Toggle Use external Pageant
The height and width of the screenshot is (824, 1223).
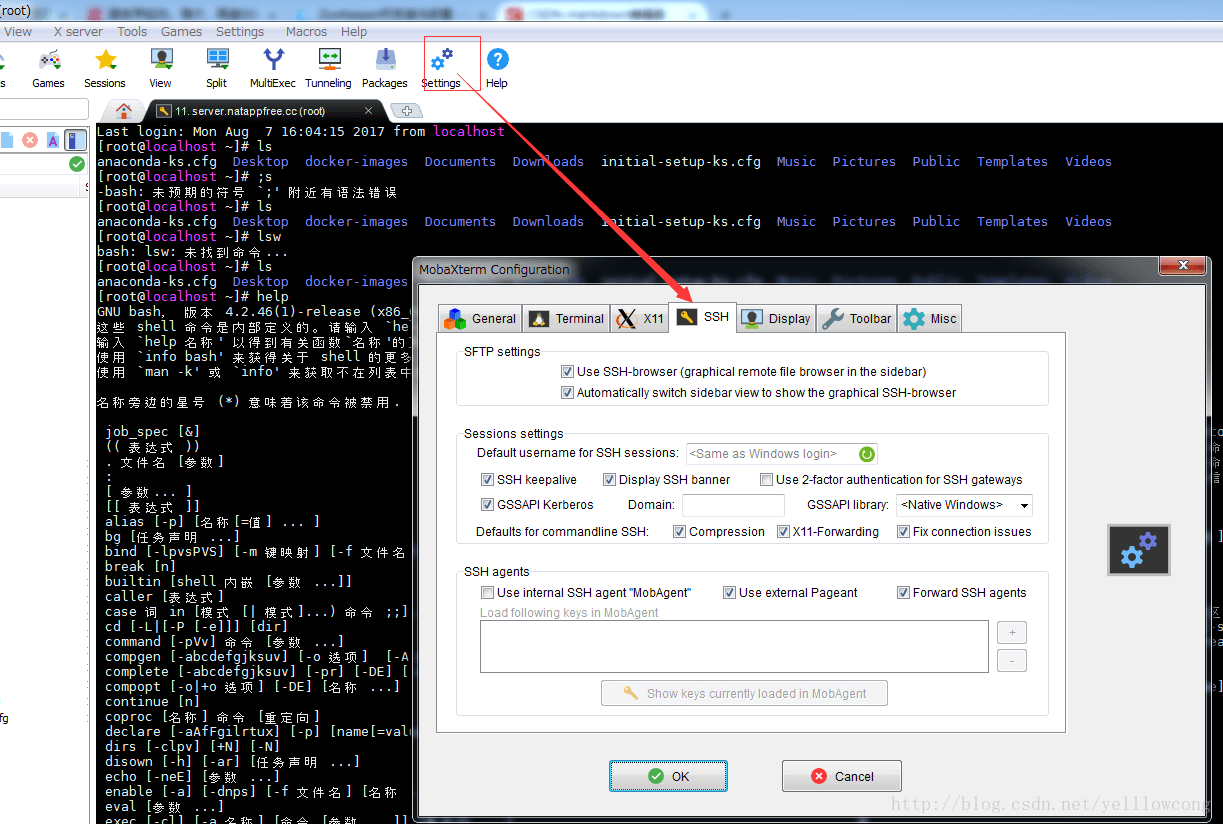pos(730,593)
